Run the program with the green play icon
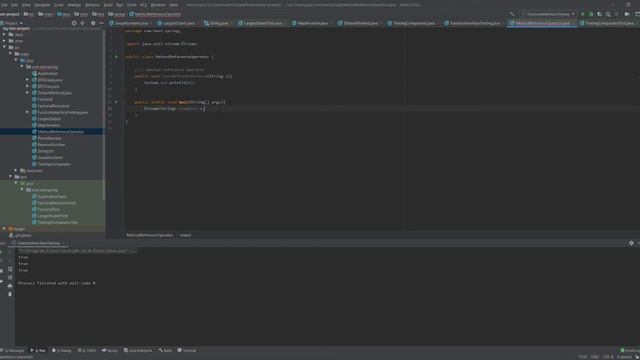Screen dimensions: 640x360 point(582,14)
